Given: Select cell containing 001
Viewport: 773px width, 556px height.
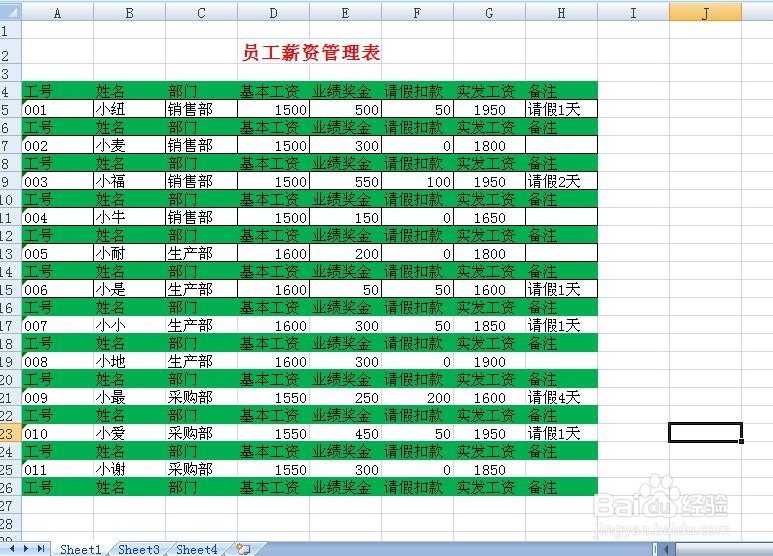Looking at the screenshot, I should click(58, 109).
